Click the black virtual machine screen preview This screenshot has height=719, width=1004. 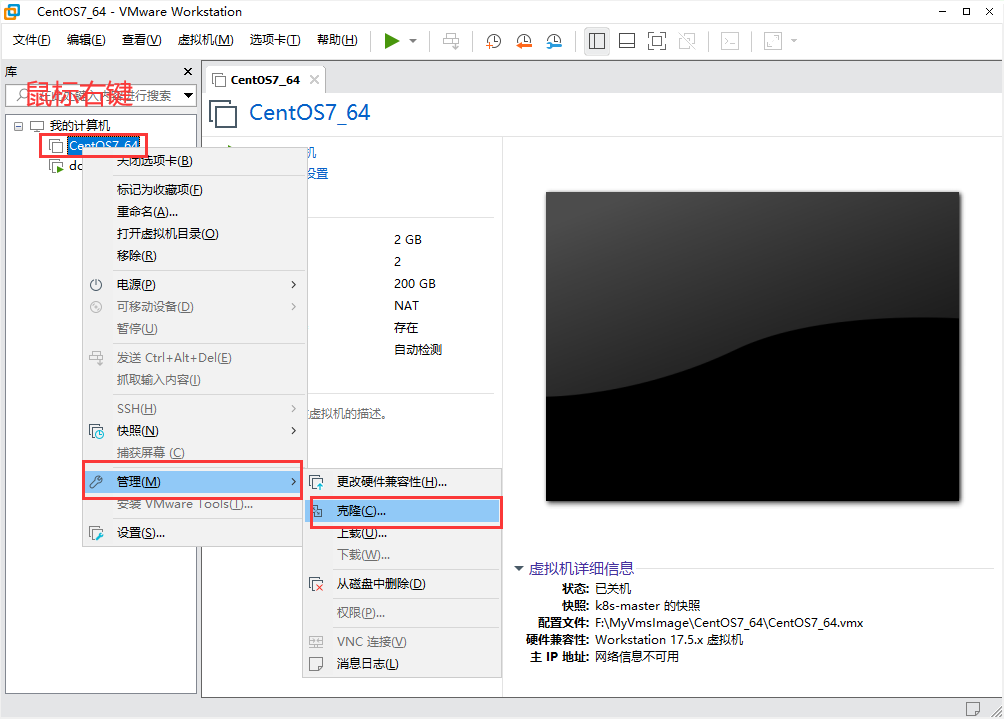752,345
